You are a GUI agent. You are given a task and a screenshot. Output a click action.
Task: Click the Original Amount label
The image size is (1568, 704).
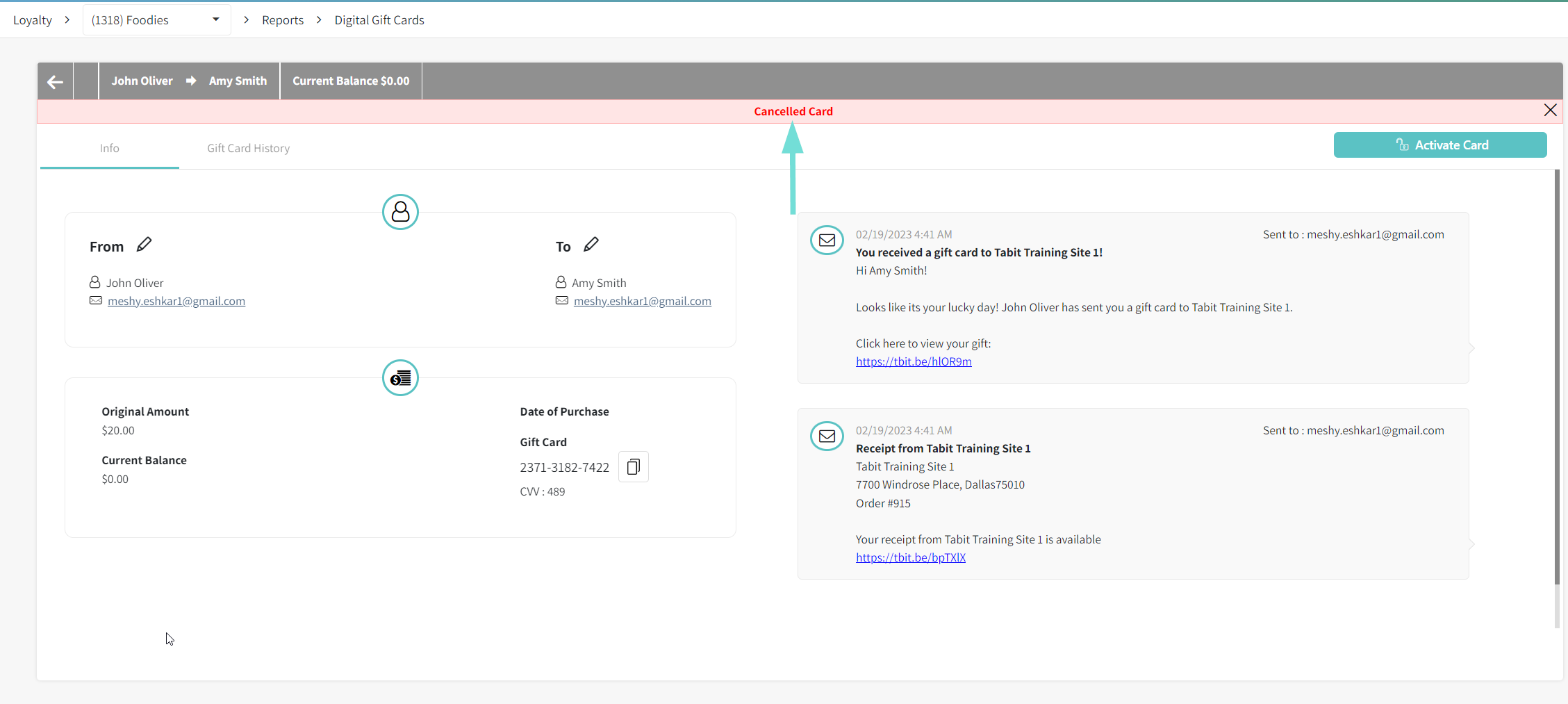click(145, 411)
